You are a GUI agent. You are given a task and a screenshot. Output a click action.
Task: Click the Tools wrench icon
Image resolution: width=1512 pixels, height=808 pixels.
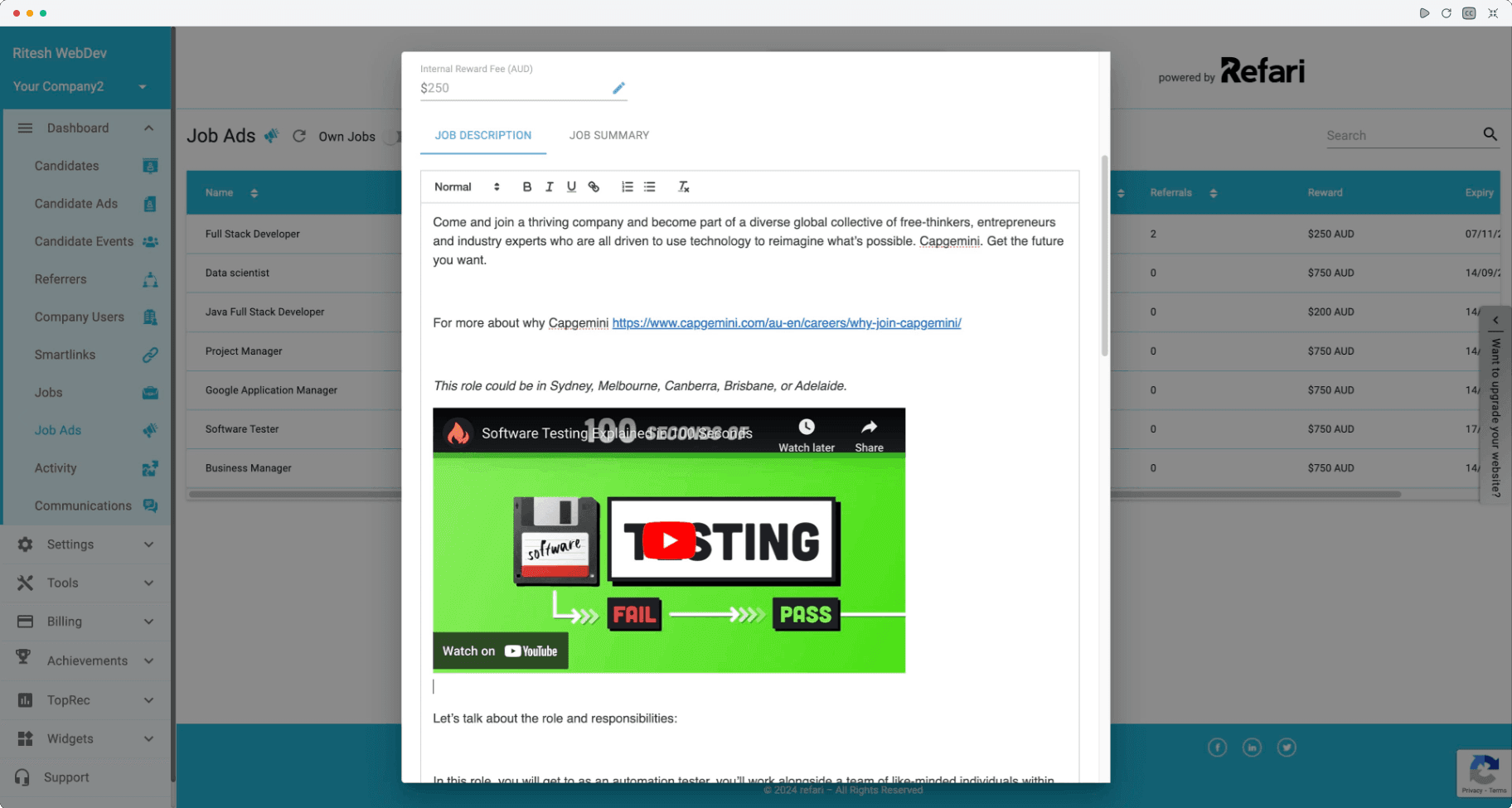pyautogui.click(x=25, y=583)
